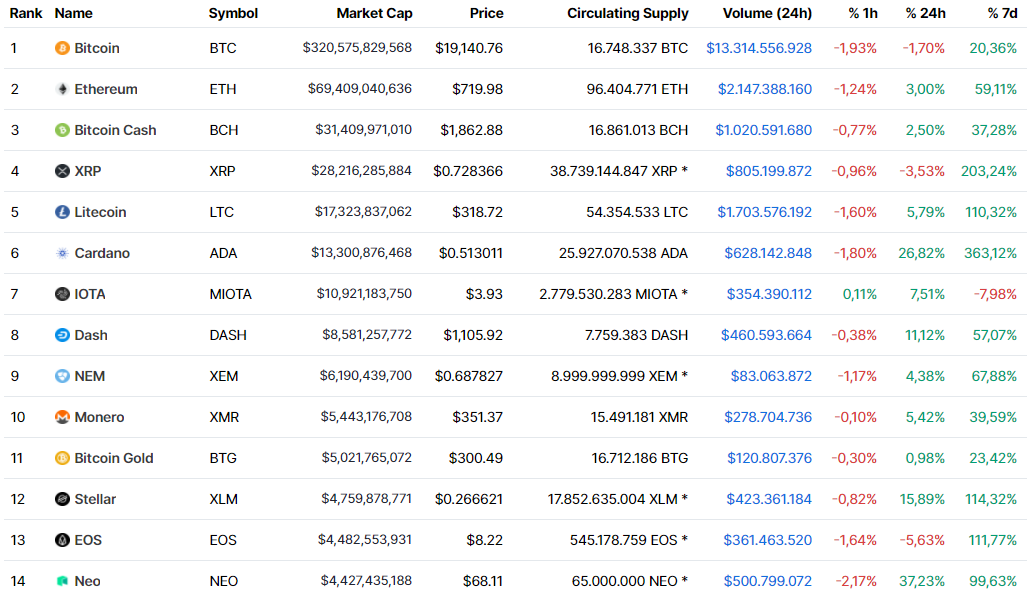Open Ethereum volume link $2.147.388.160
The width and height of the screenshot is (1027, 596).
point(765,89)
